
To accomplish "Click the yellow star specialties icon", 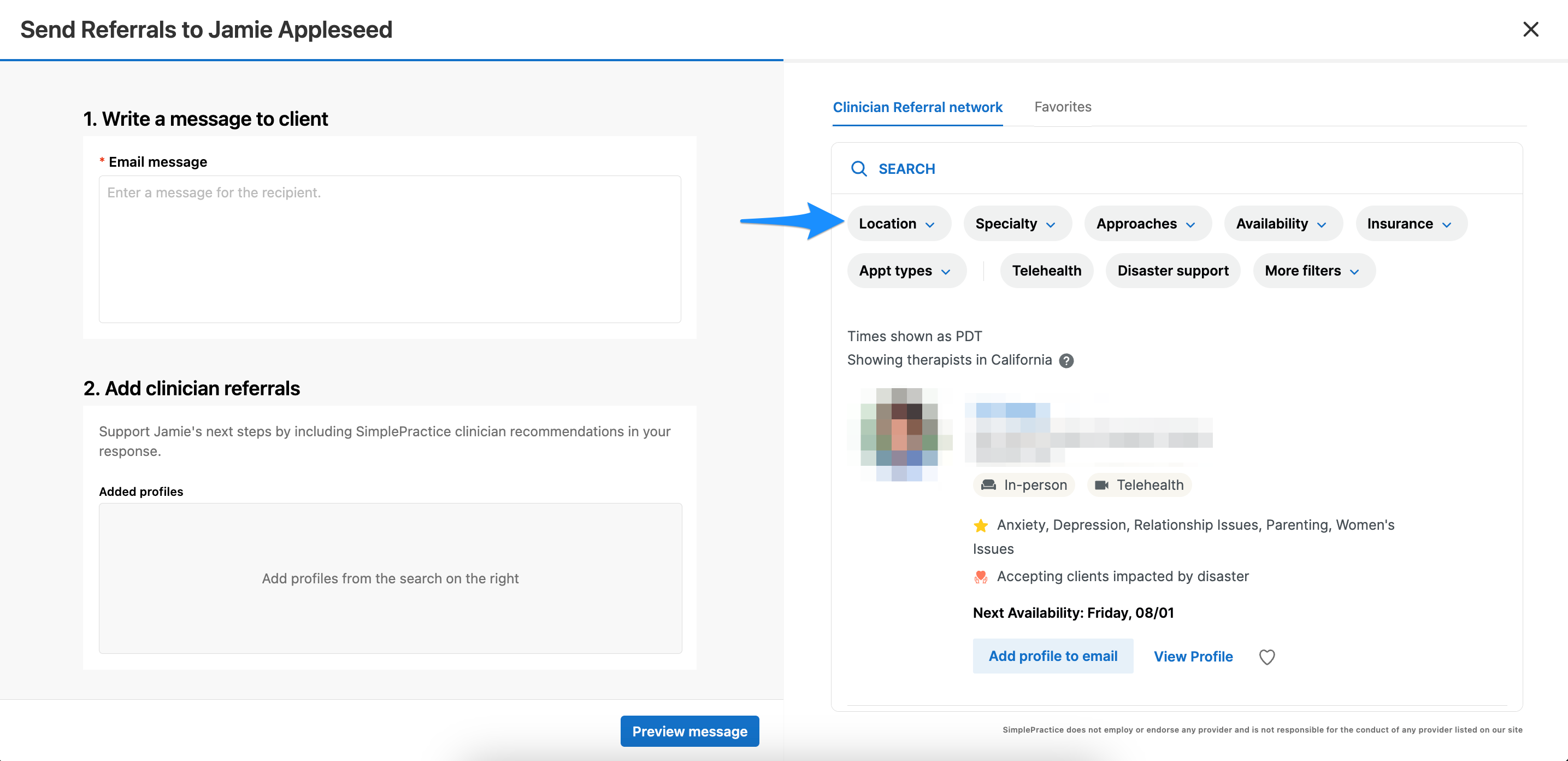I will pyautogui.click(x=981, y=525).
